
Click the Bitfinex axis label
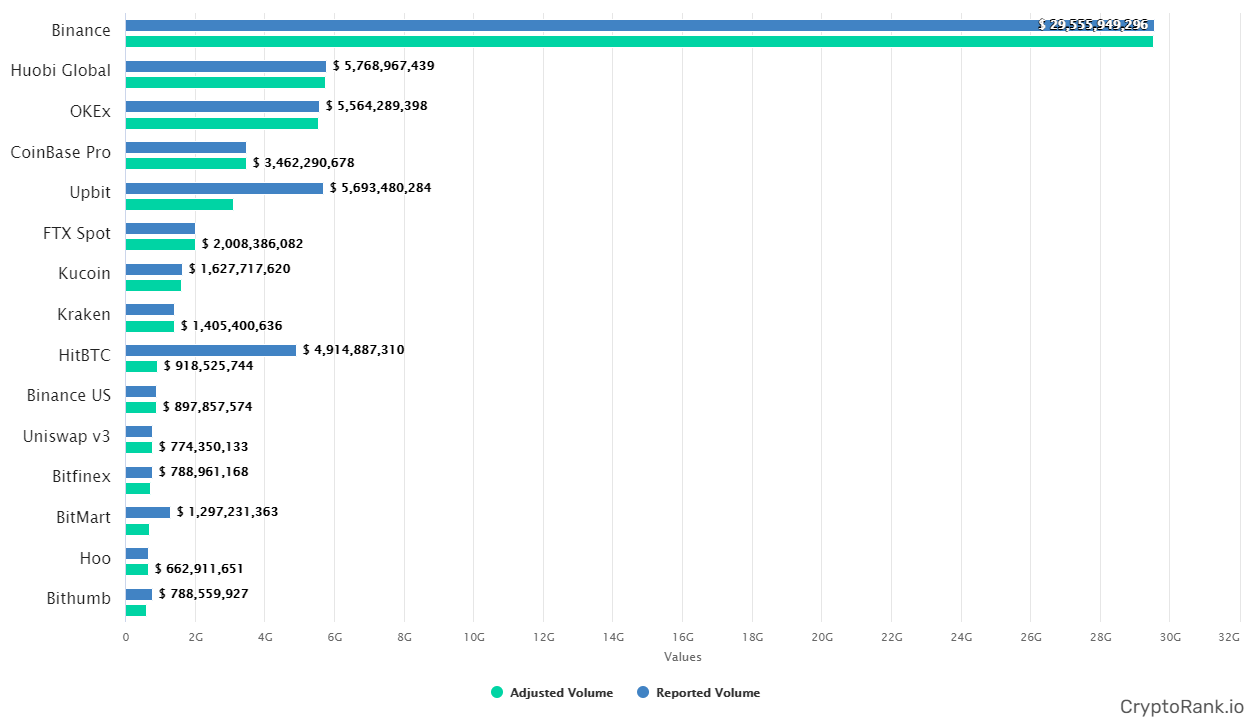[x=81, y=477]
